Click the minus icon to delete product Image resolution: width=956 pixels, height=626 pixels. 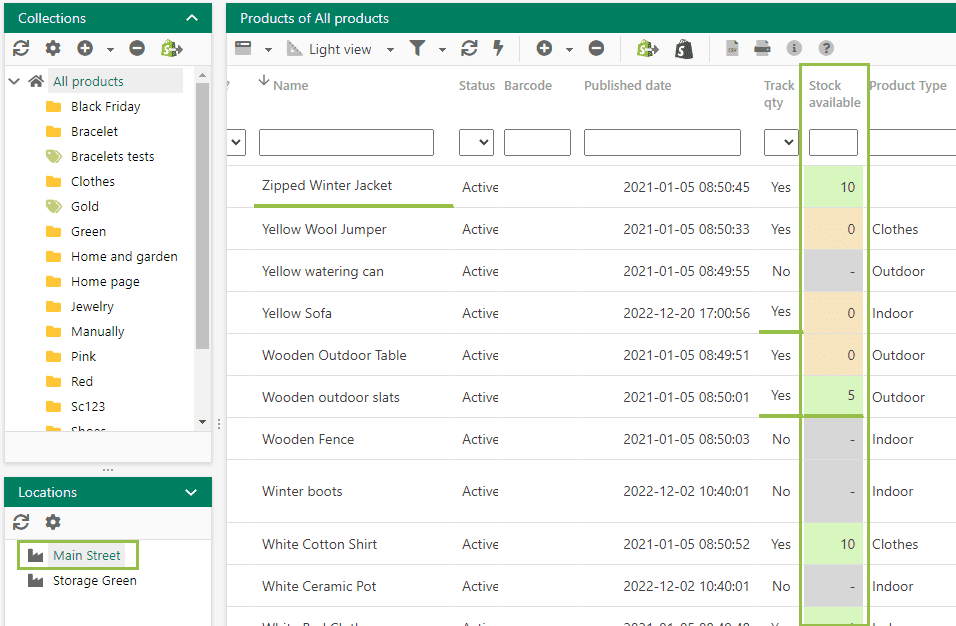(x=596, y=48)
